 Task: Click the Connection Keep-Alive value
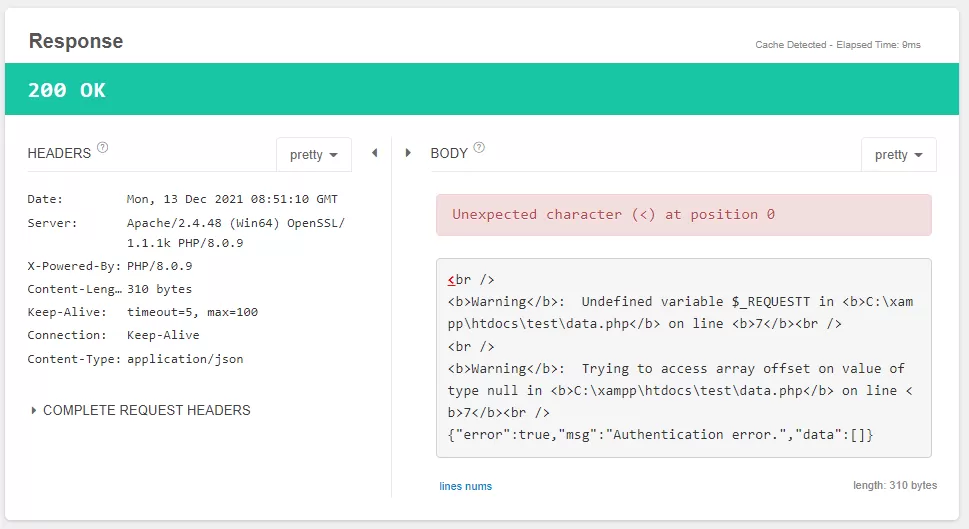coord(163,335)
